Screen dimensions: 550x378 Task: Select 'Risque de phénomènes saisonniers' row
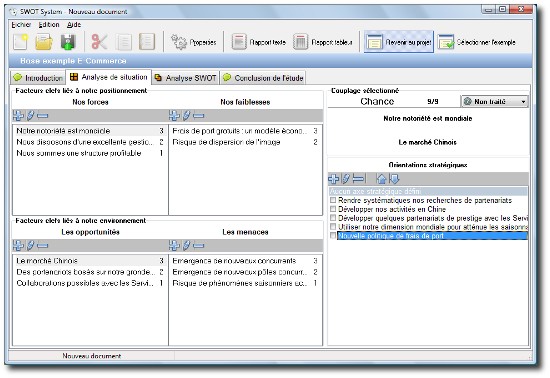click(x=245, y=283)
